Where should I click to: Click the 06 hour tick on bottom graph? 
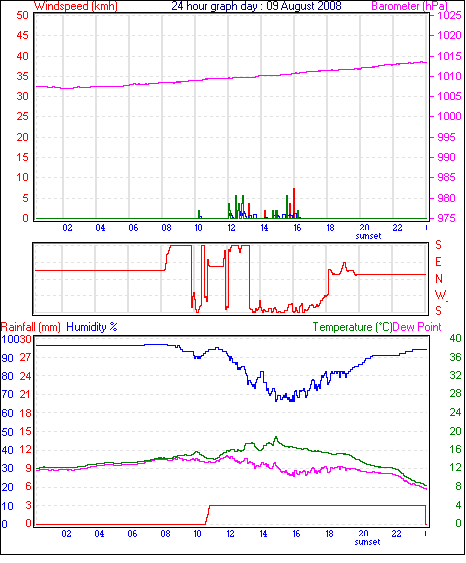pyautogui.click(x=132, y=534)
